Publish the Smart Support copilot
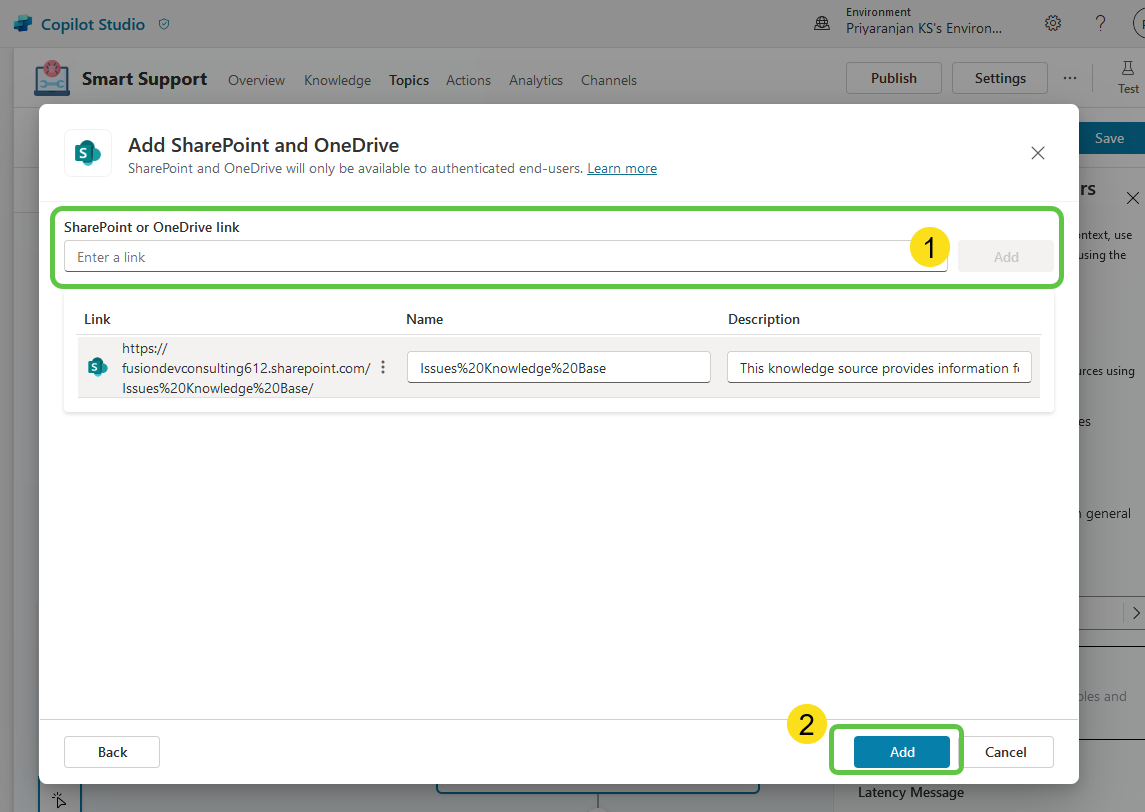 (893, 77)
